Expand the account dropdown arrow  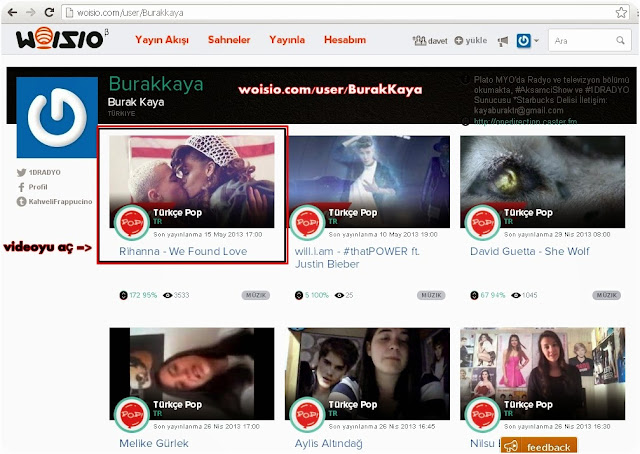536,40
